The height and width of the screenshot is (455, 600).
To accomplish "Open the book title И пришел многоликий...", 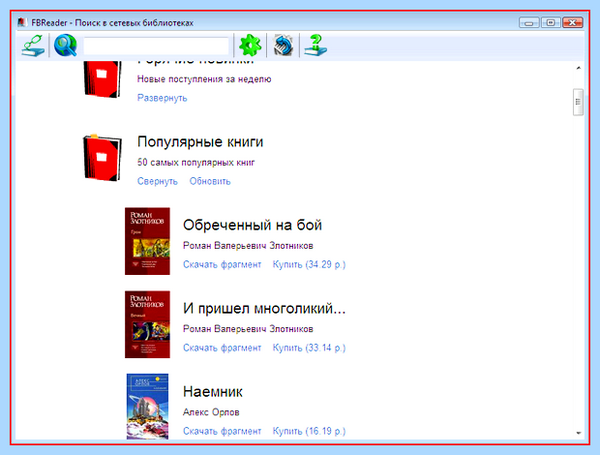I will [x=264, y=308].
